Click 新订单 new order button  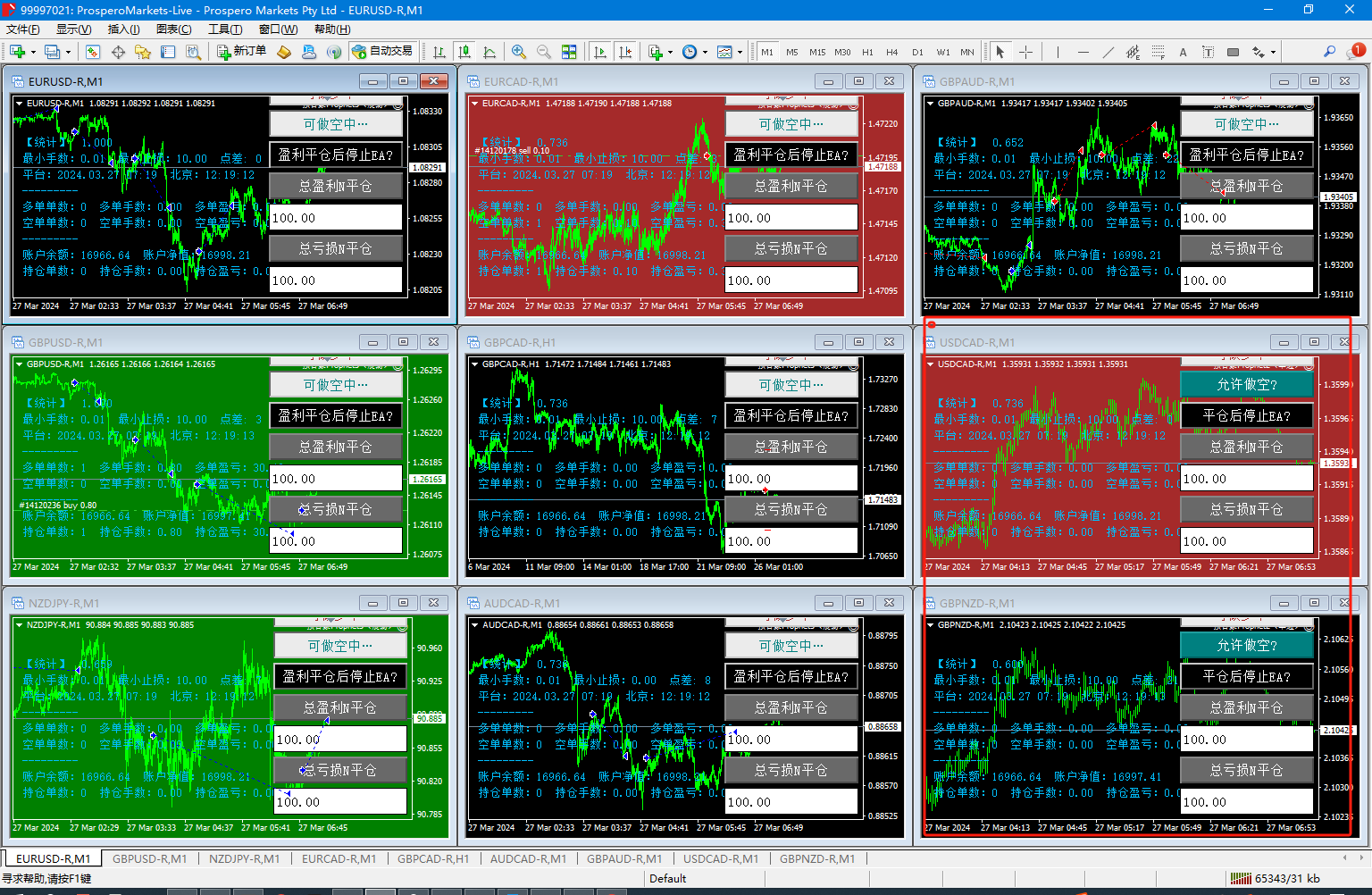click(242, 52)
